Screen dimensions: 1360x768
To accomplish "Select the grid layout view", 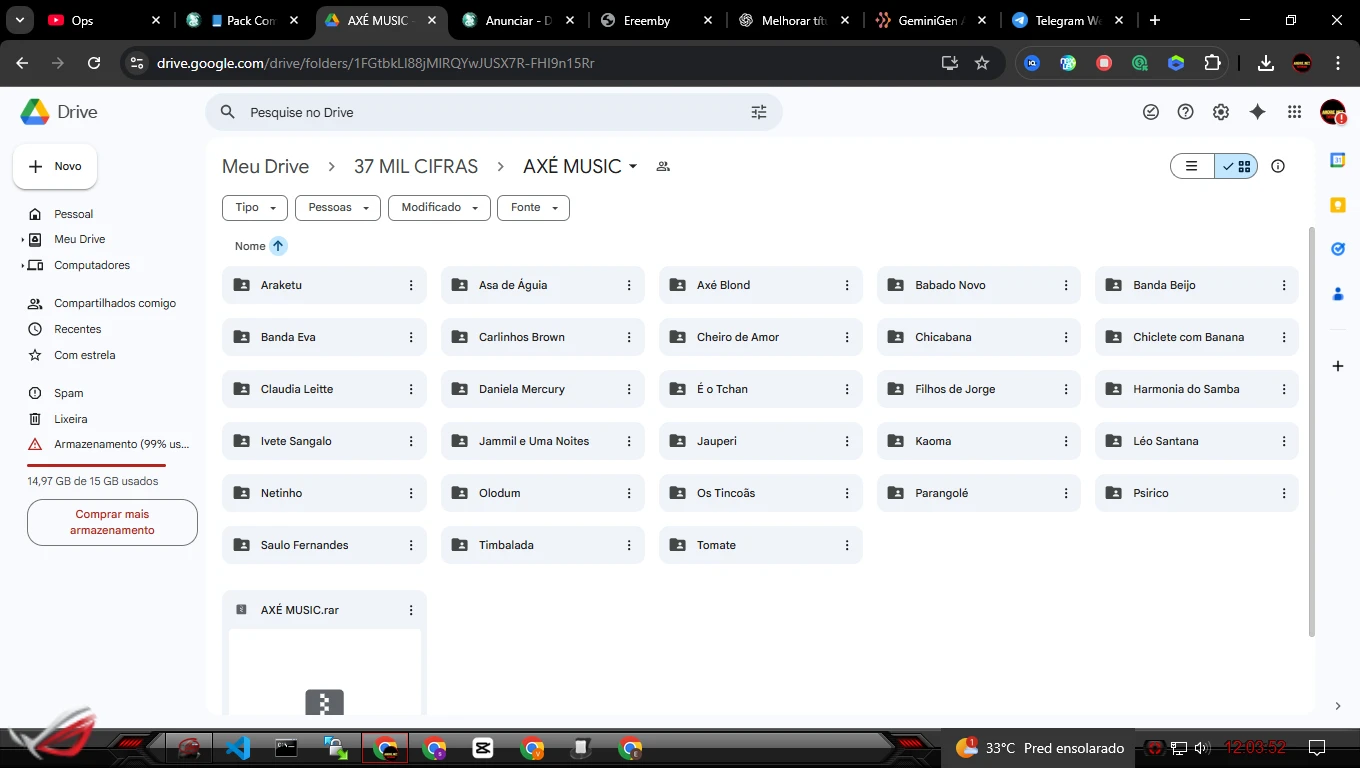I will click(x=1237, y=166).
